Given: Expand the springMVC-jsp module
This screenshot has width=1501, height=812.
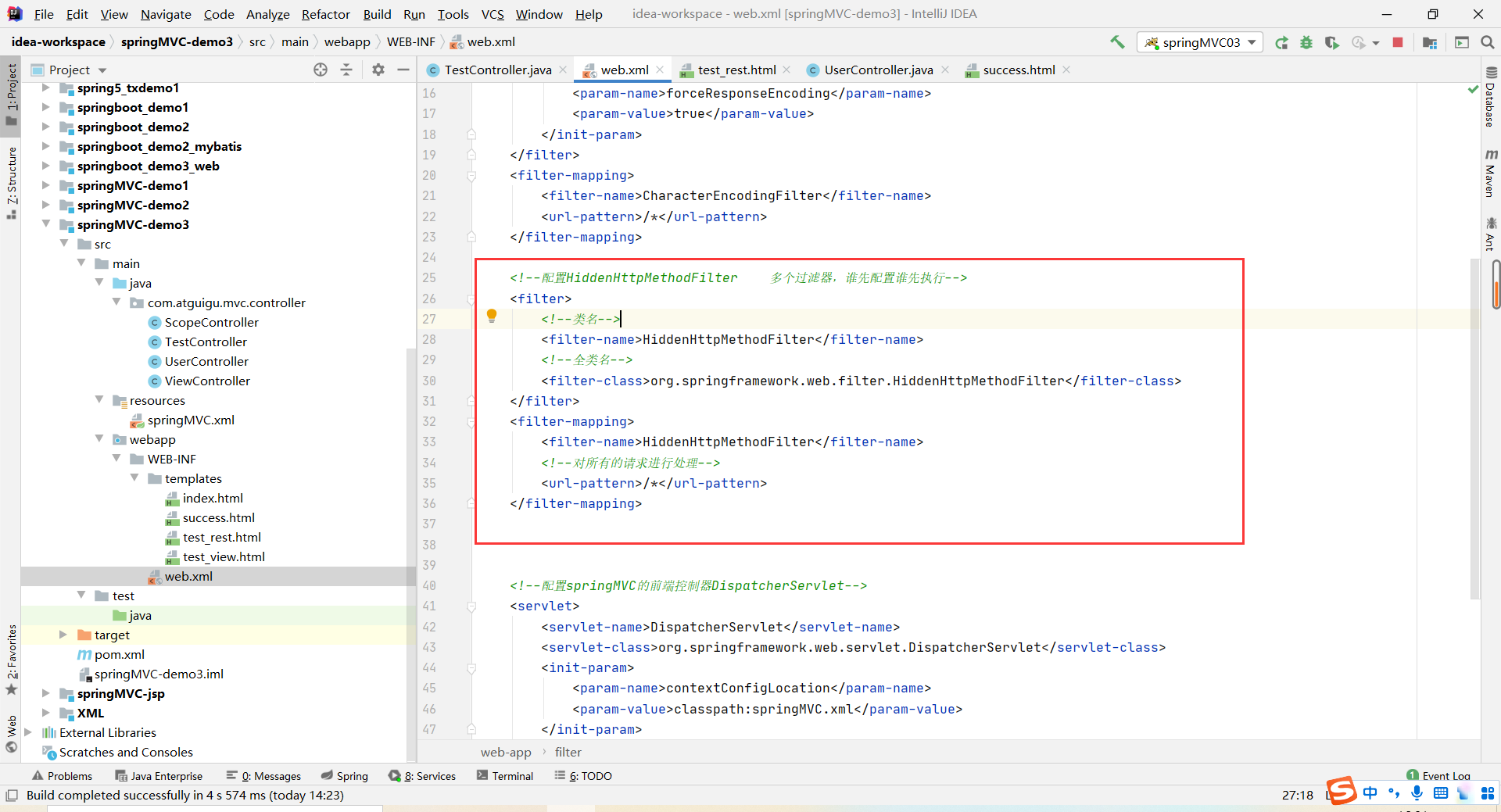Looking at the screenshot, I should click(45, 693).
